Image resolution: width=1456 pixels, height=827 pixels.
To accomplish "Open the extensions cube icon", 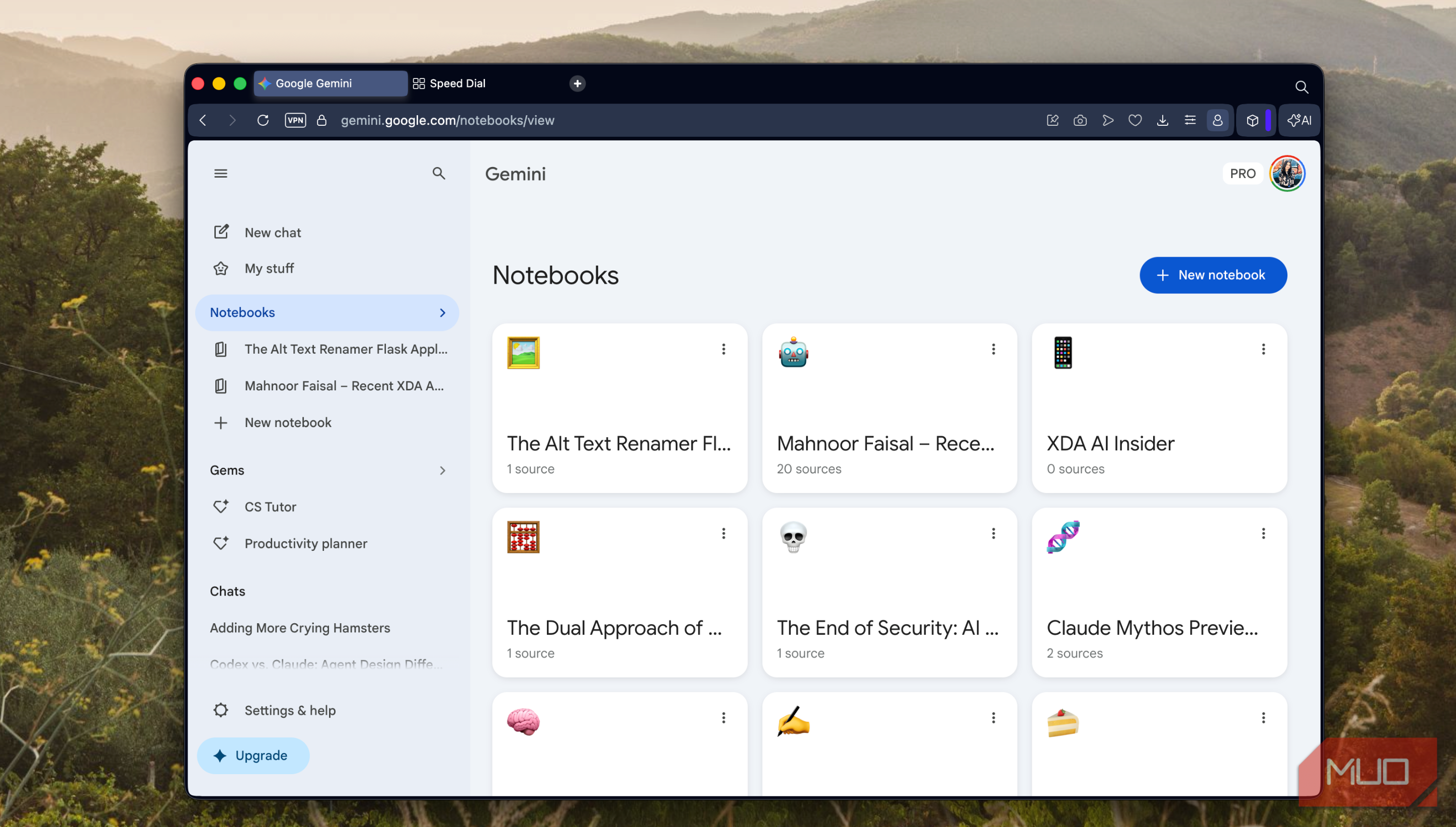I will coord(1253,120).
